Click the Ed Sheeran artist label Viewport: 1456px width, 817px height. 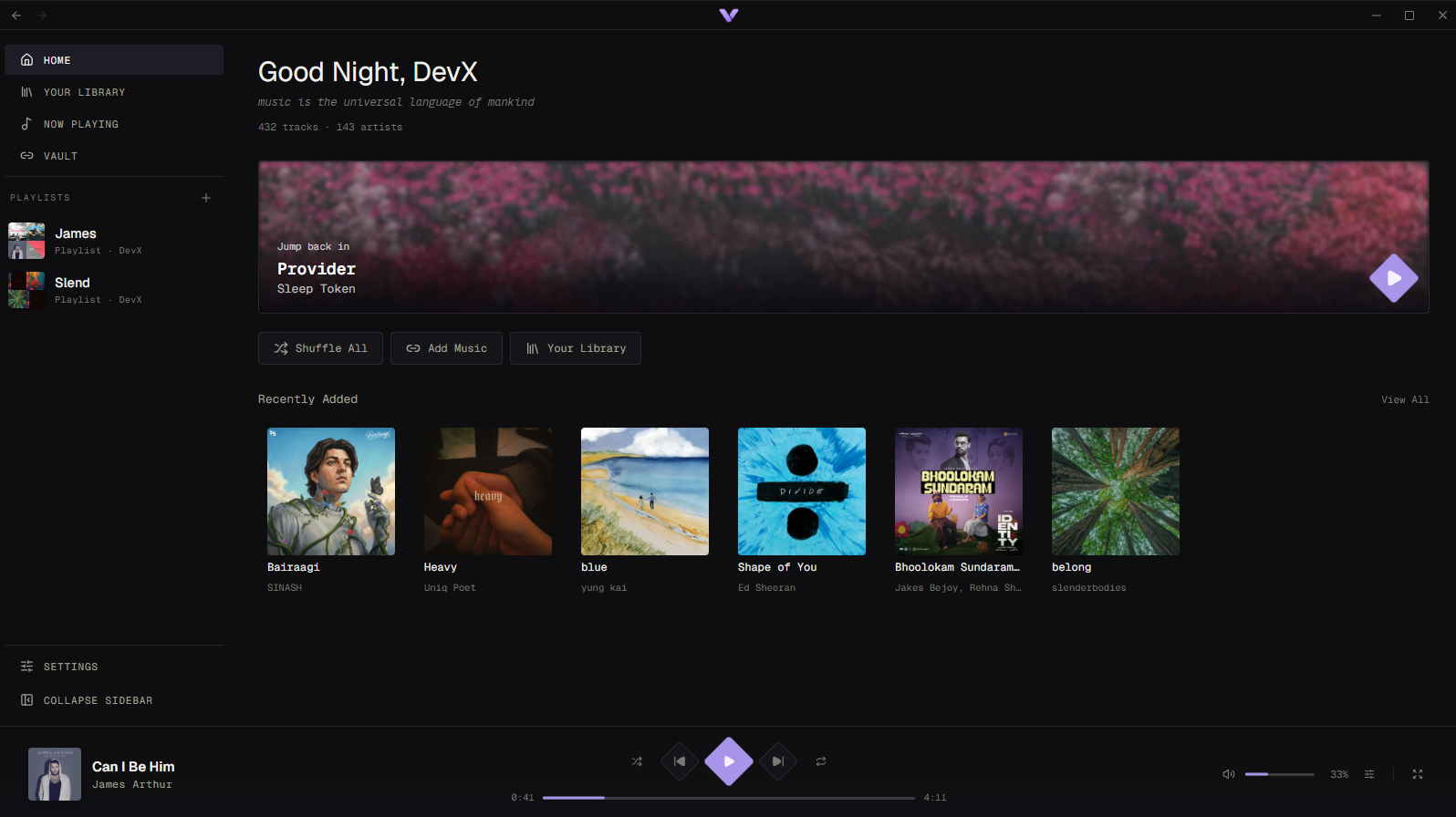point(766,588)
